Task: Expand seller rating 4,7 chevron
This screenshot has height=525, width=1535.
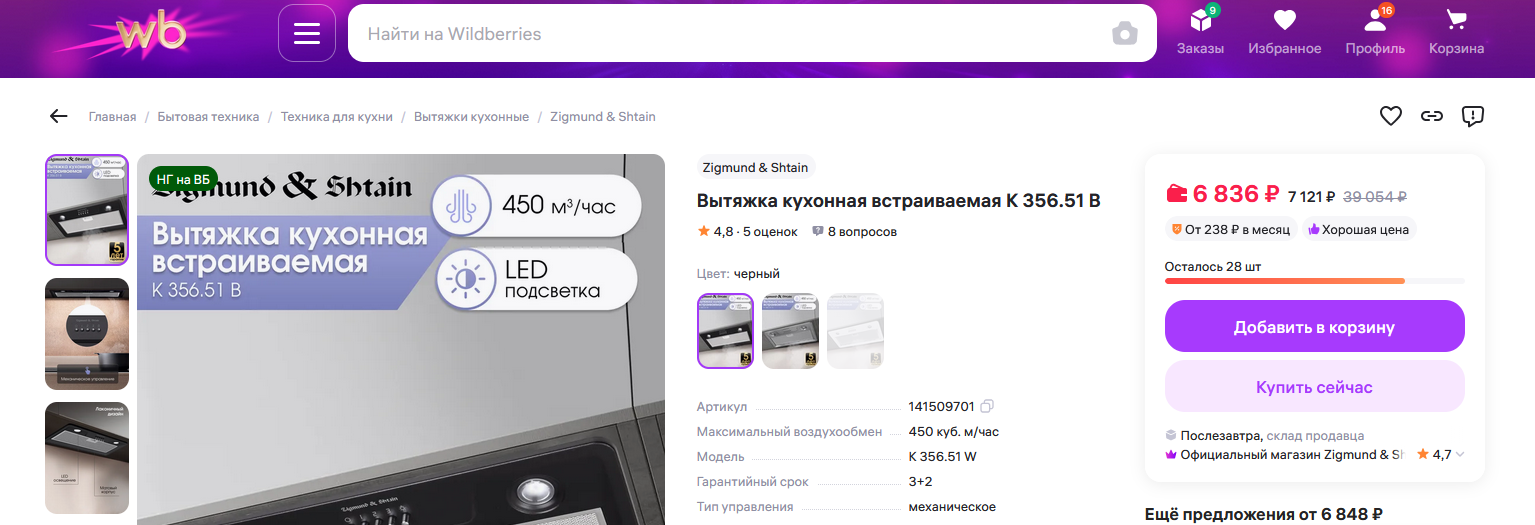Action: coord(1460,454)
